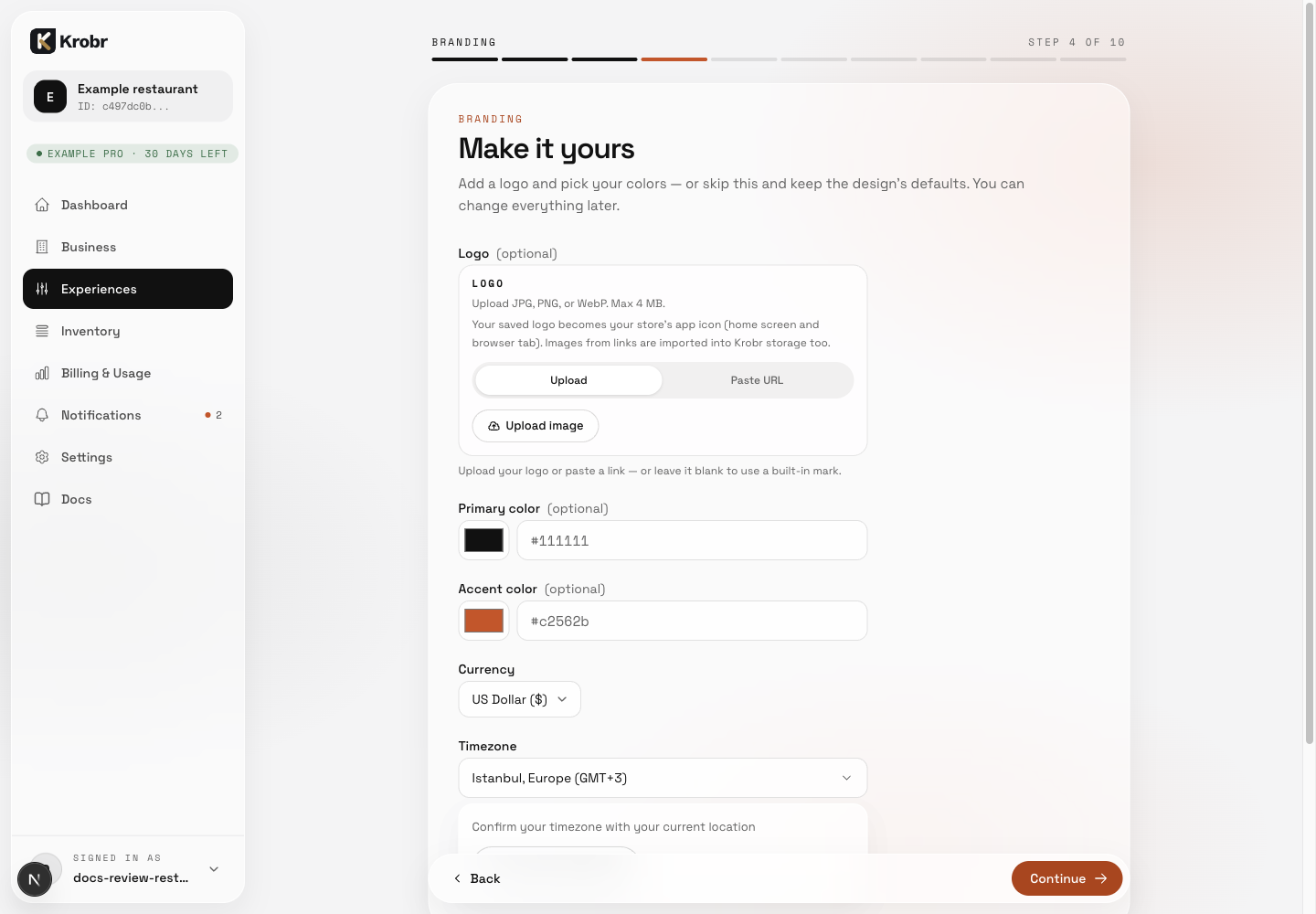This screenshot has height=914, width=1316.
Task: Click the Inventory stack icon
Action: click(42, 331)
